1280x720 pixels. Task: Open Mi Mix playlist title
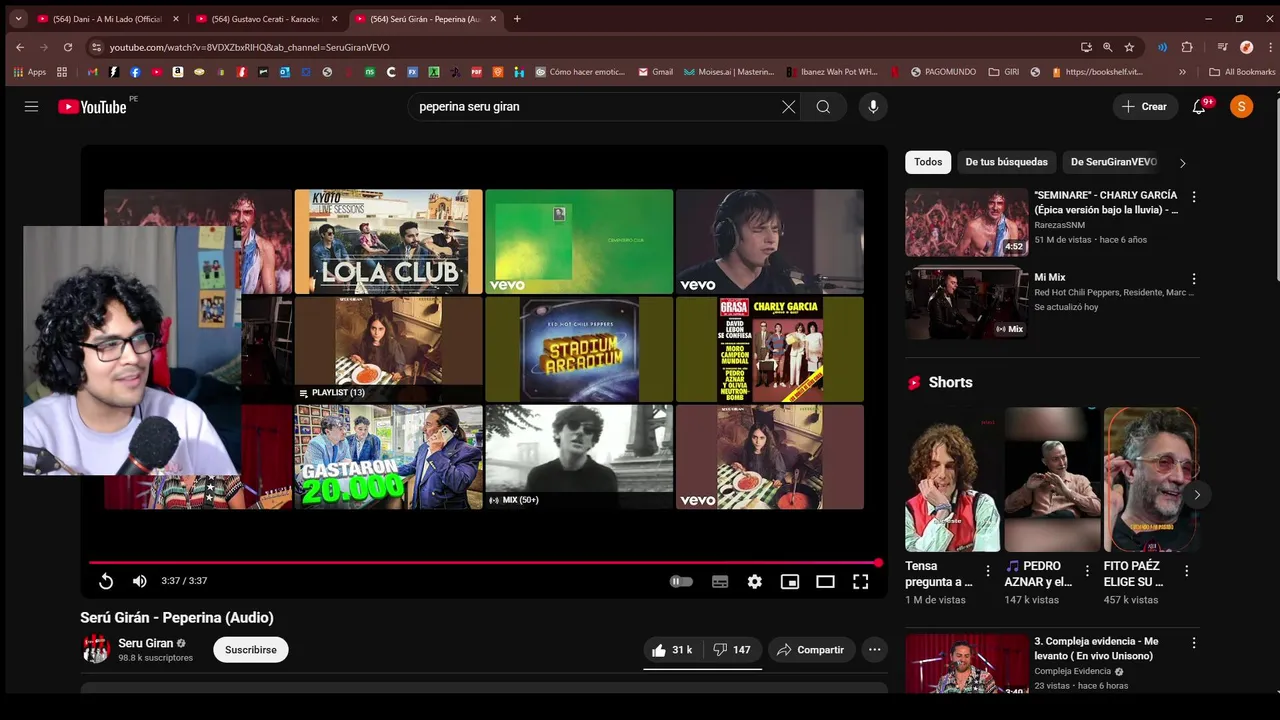[1050, 277]
